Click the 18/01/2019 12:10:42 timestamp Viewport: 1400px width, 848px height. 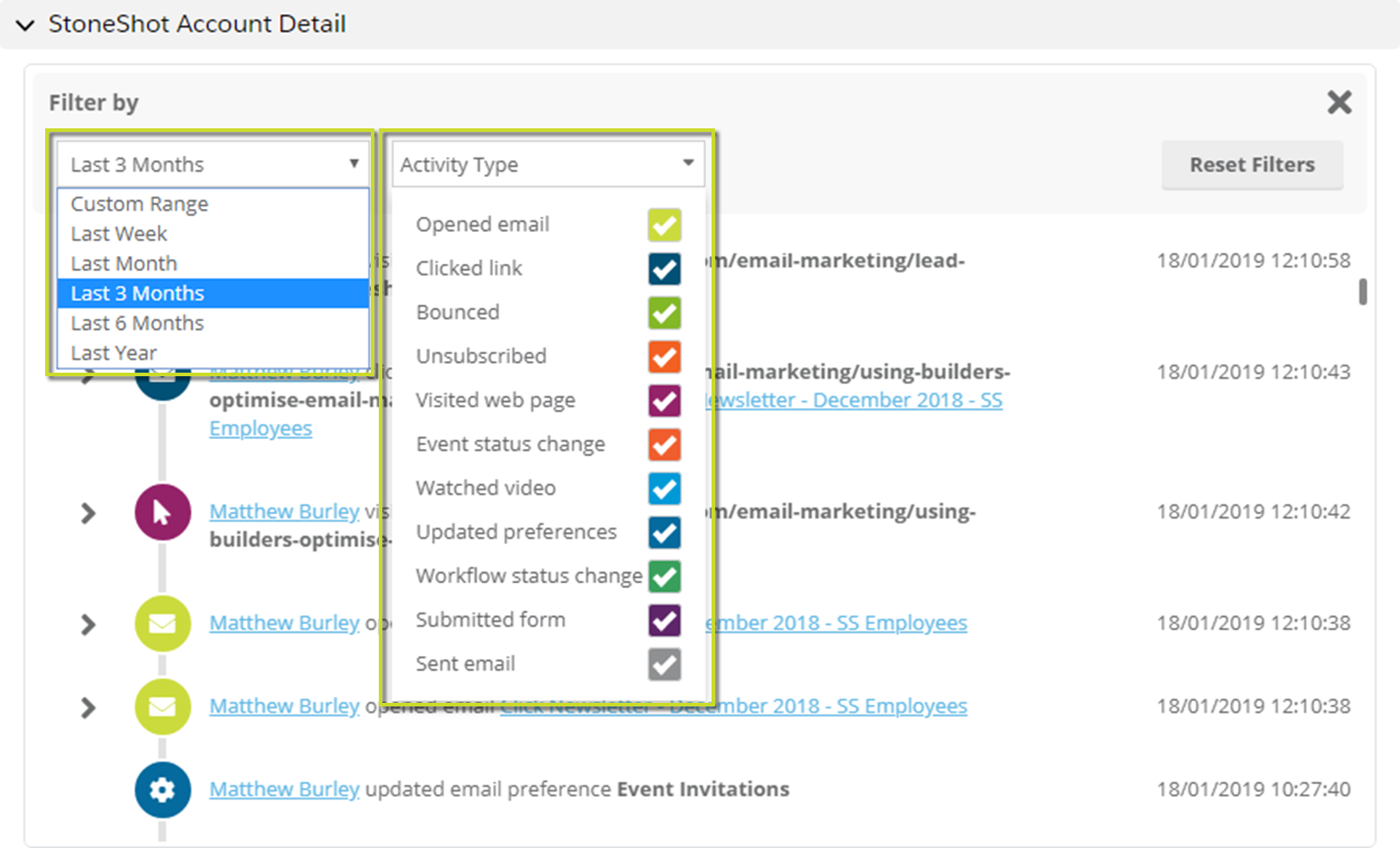[1253, 512]
